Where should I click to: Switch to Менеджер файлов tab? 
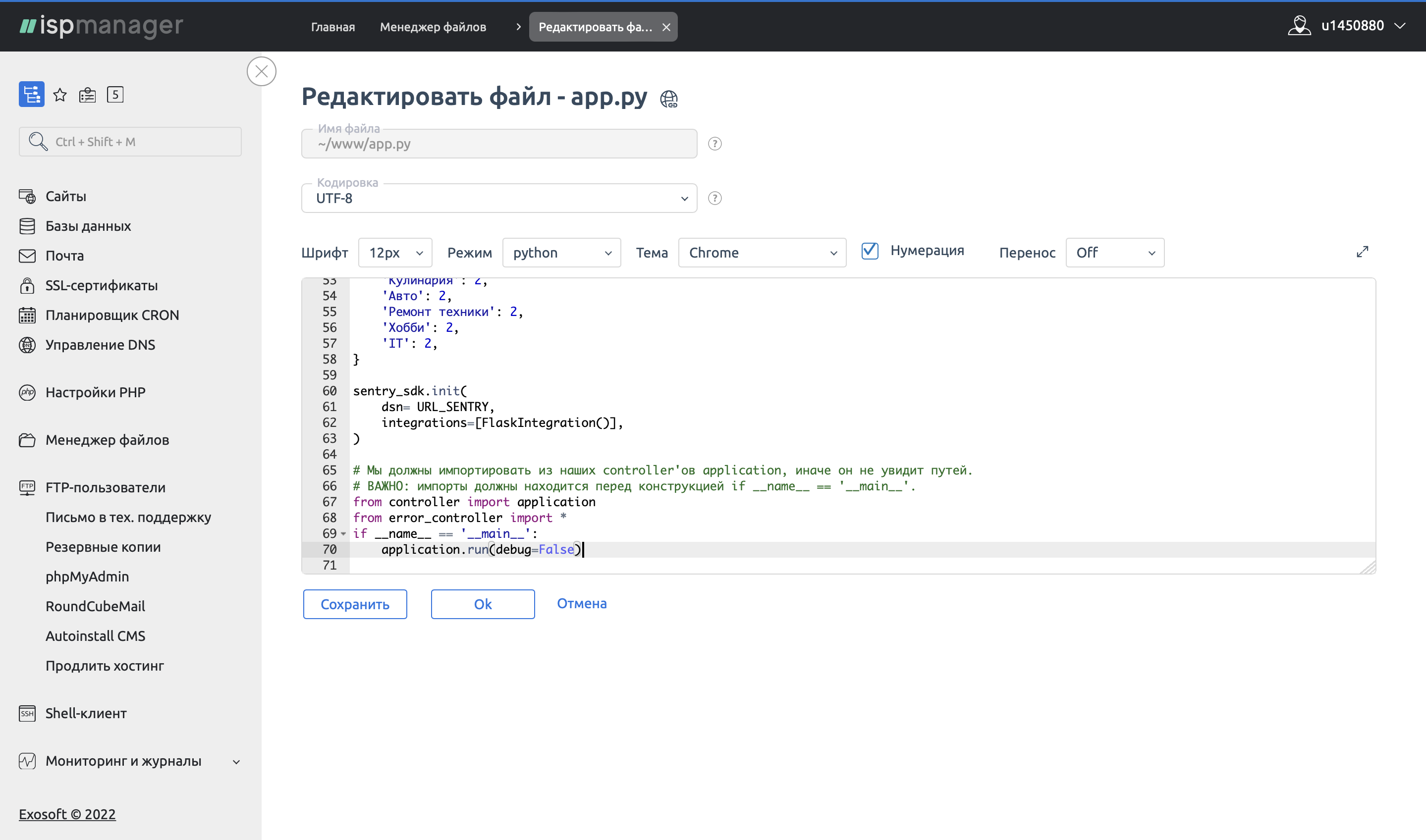tap(433, 27)
